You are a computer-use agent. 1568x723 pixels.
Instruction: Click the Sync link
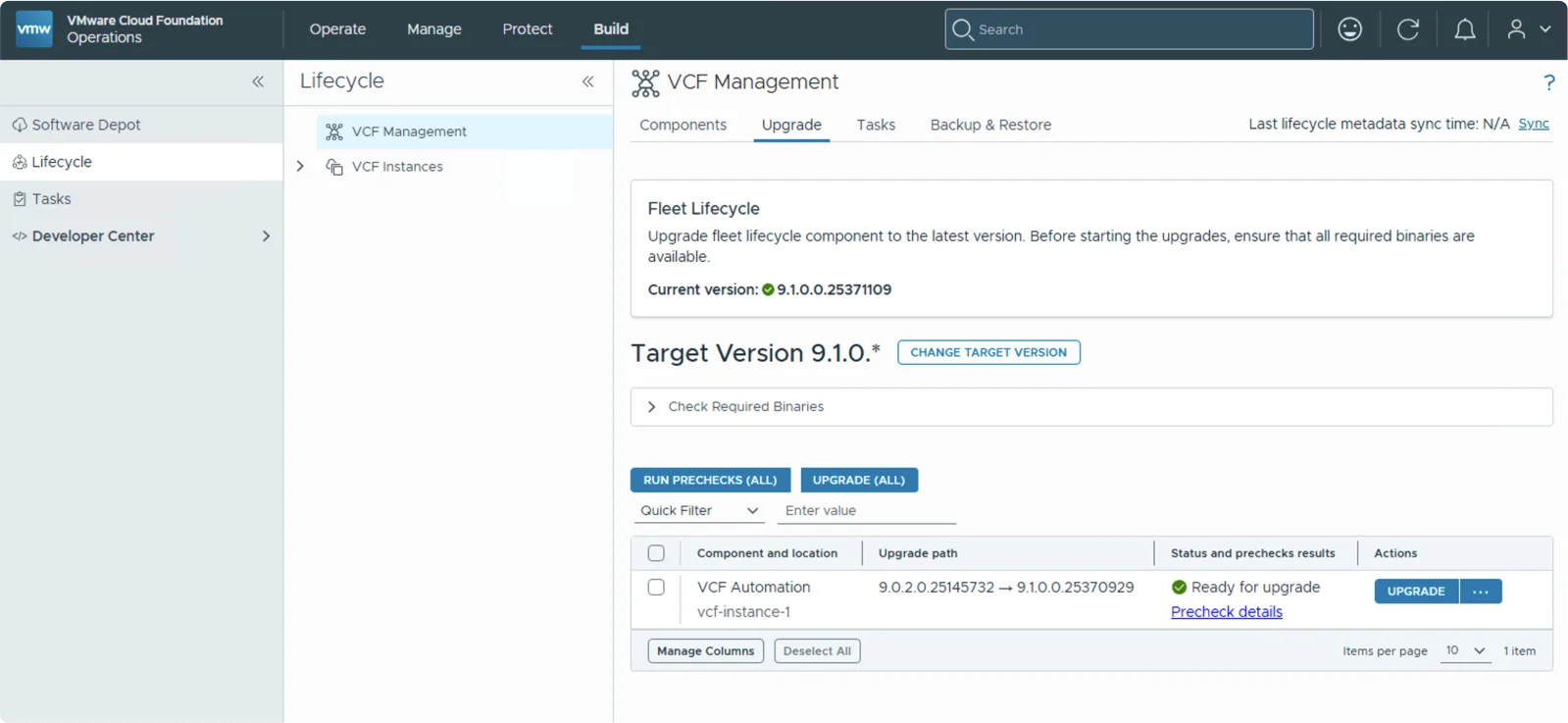1534,124
